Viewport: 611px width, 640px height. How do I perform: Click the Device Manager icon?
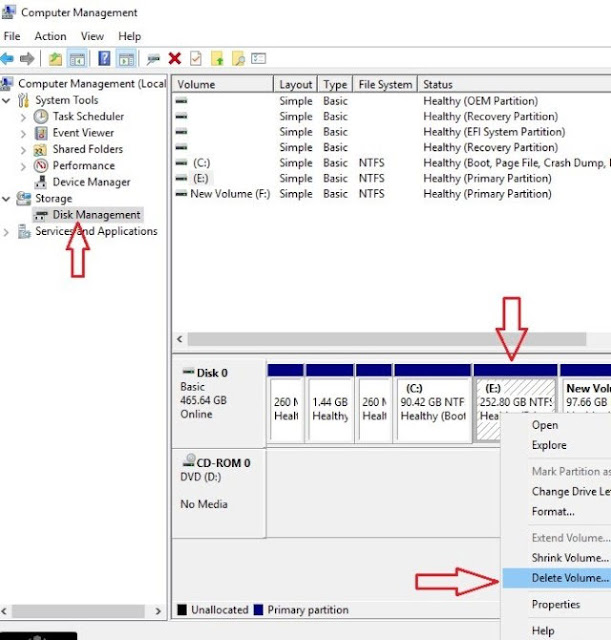click(x=40, y=182)
